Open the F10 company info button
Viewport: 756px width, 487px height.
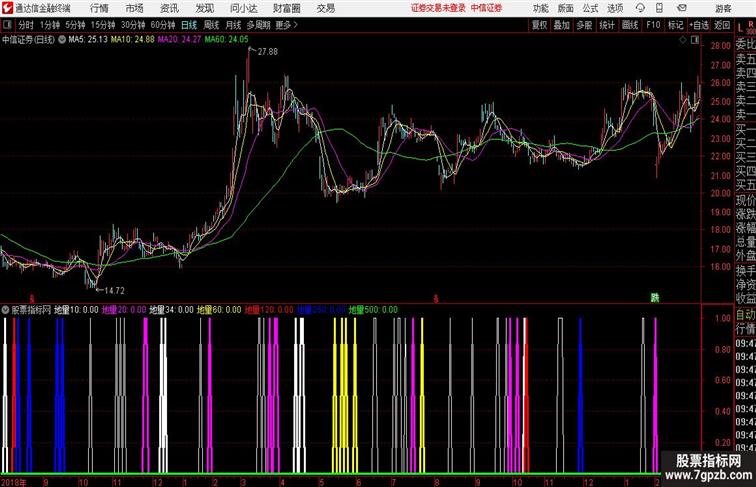click(x=653, y=25)
